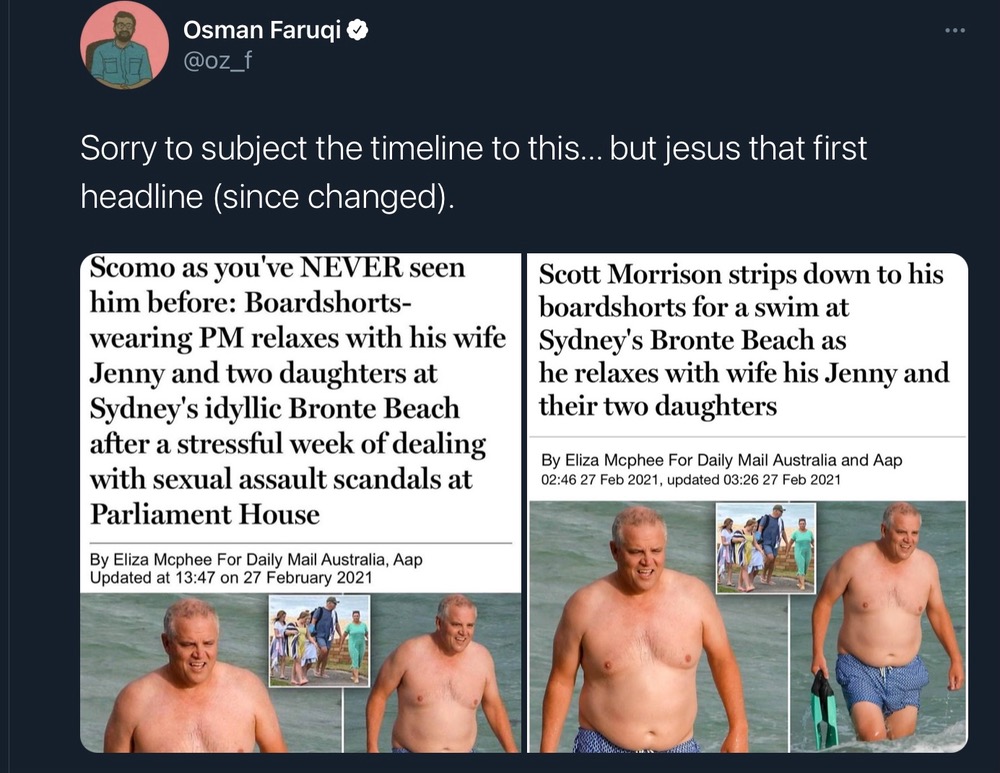Click "Updated at 13:47 on 27 February 2021"
1000x773 pixels.
click(x=231, y=577)
